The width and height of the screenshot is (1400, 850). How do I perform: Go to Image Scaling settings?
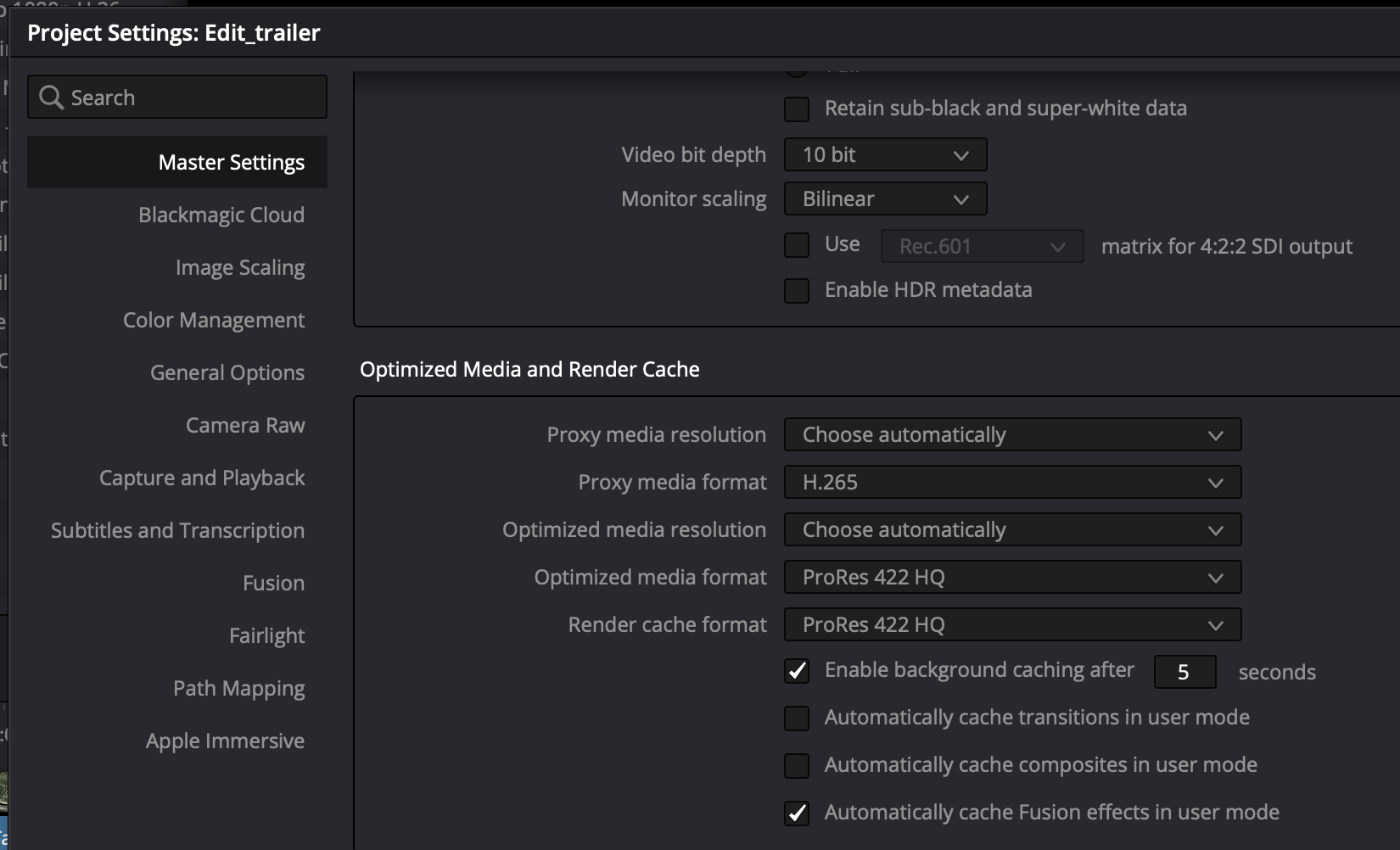click(240, 267)
